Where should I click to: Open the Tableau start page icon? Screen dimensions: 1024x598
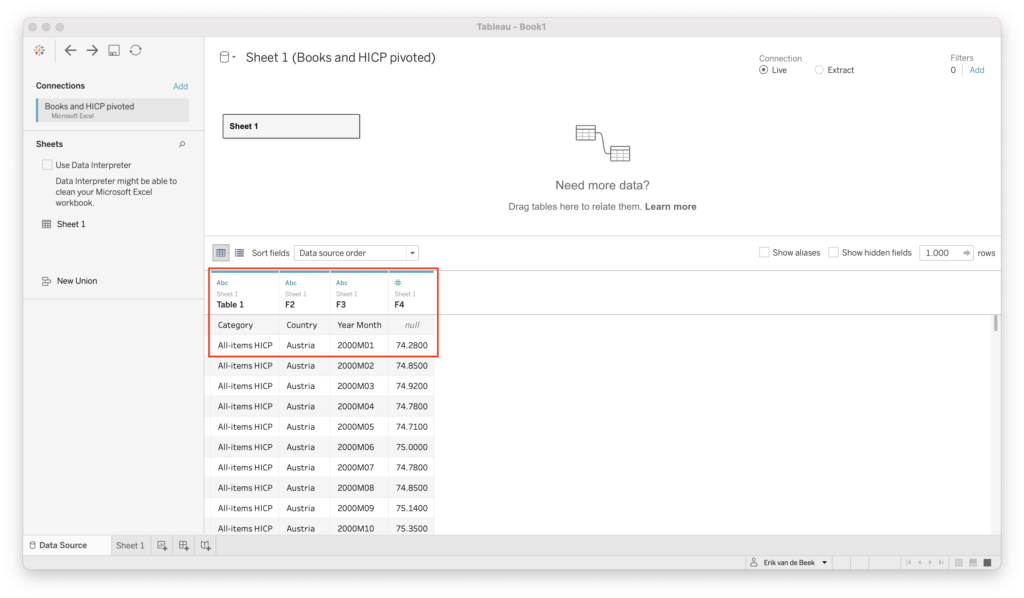coord(39,50)
